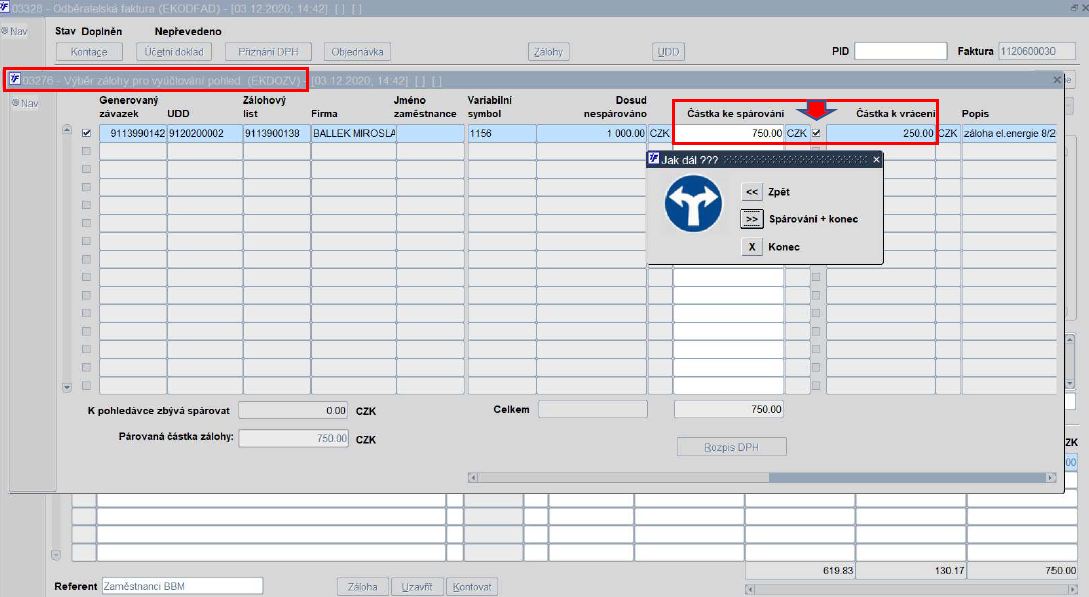Open the Nav icon in advance-selection window
Image resolution: width=1089 pixels, height=597 pixels.
pos(25,103)
